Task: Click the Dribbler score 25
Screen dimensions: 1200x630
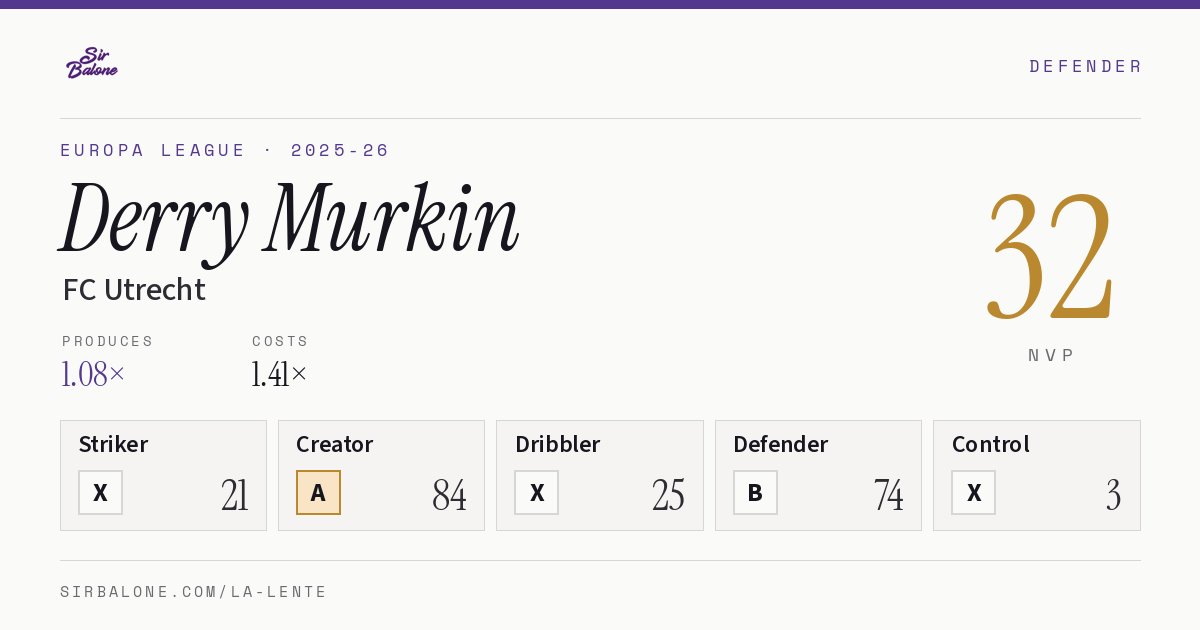Action: pos(668,495)
